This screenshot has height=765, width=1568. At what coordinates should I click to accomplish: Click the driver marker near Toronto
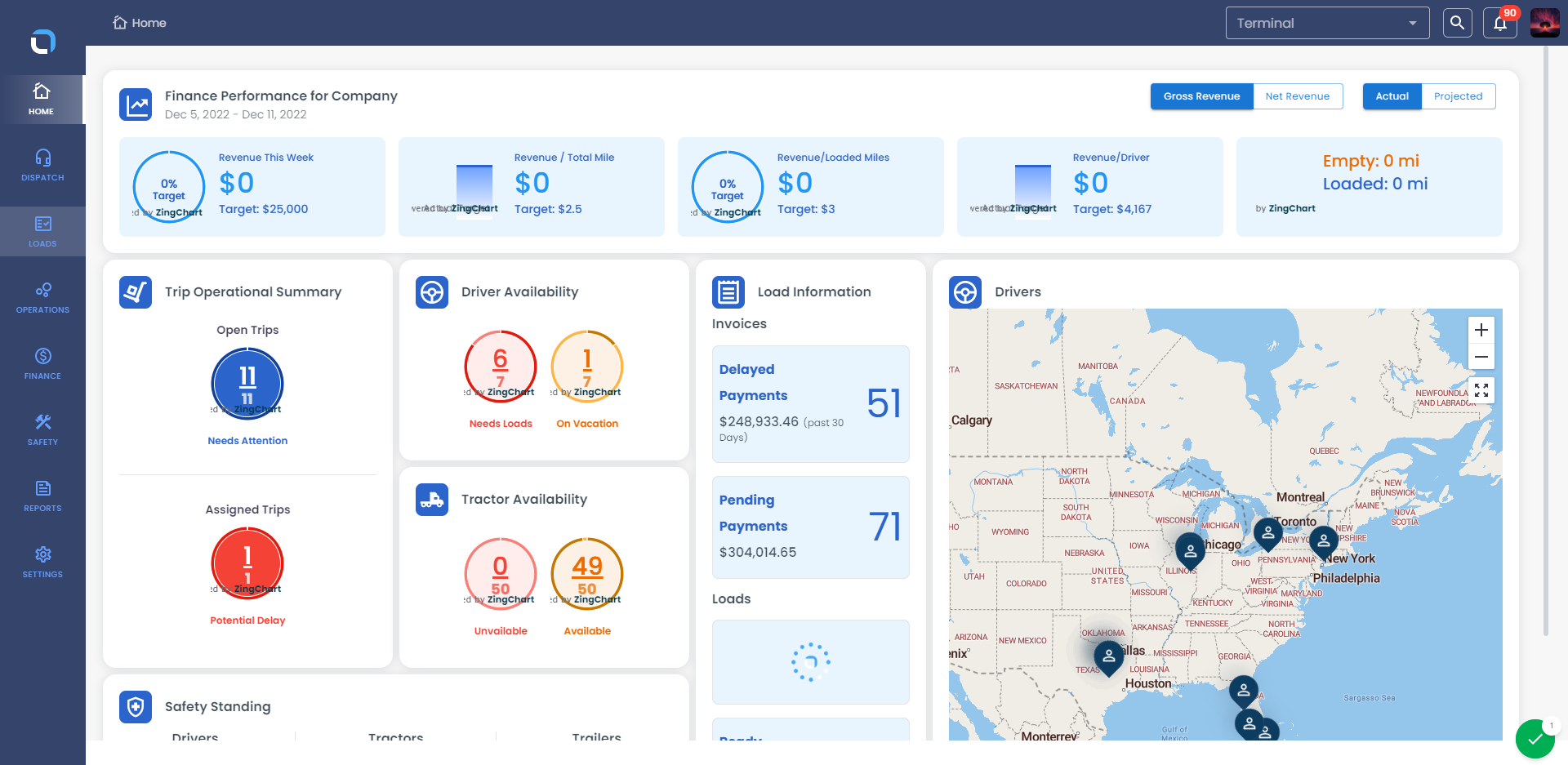(1267, 533)
